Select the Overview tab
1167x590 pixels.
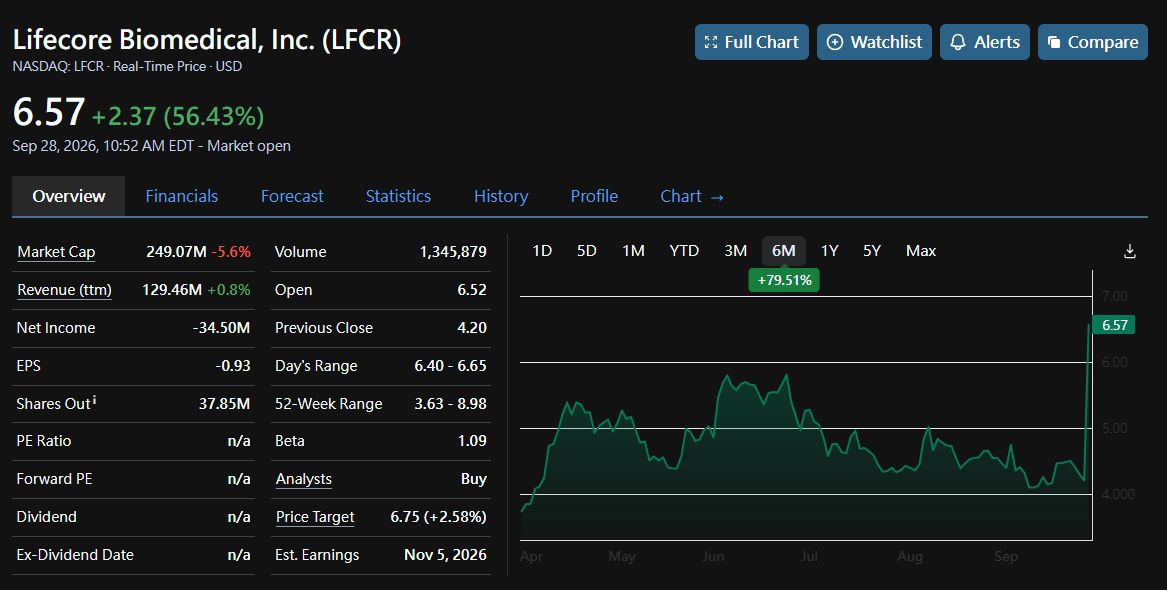68,196
